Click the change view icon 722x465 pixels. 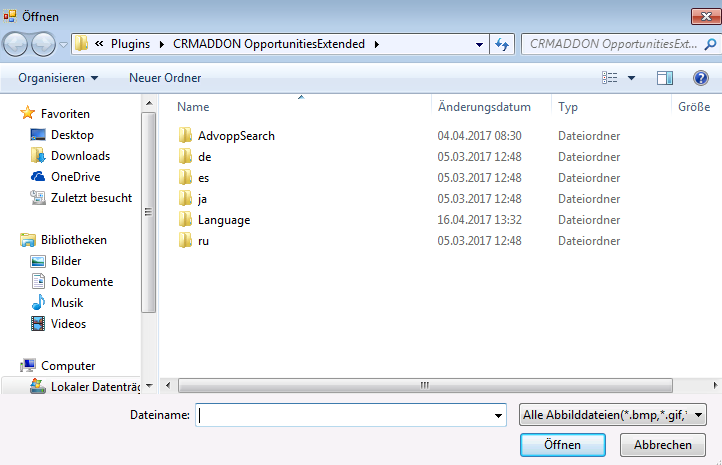[x=610, y=77]
